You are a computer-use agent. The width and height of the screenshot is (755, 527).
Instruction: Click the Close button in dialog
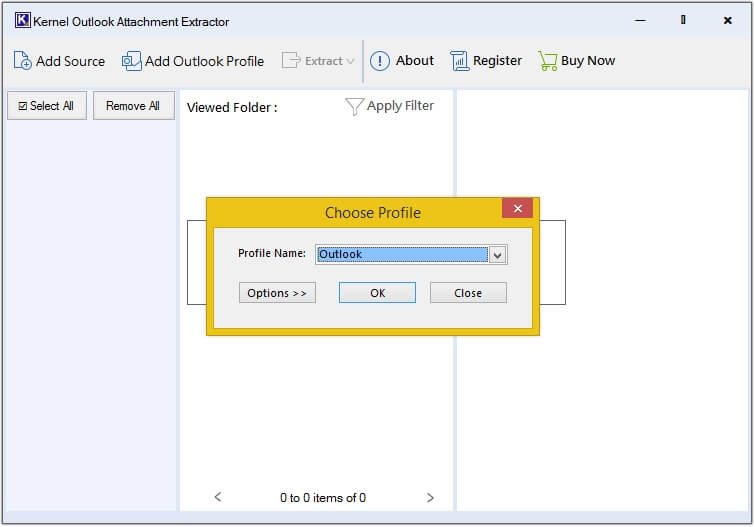click(x=468, y=293)
